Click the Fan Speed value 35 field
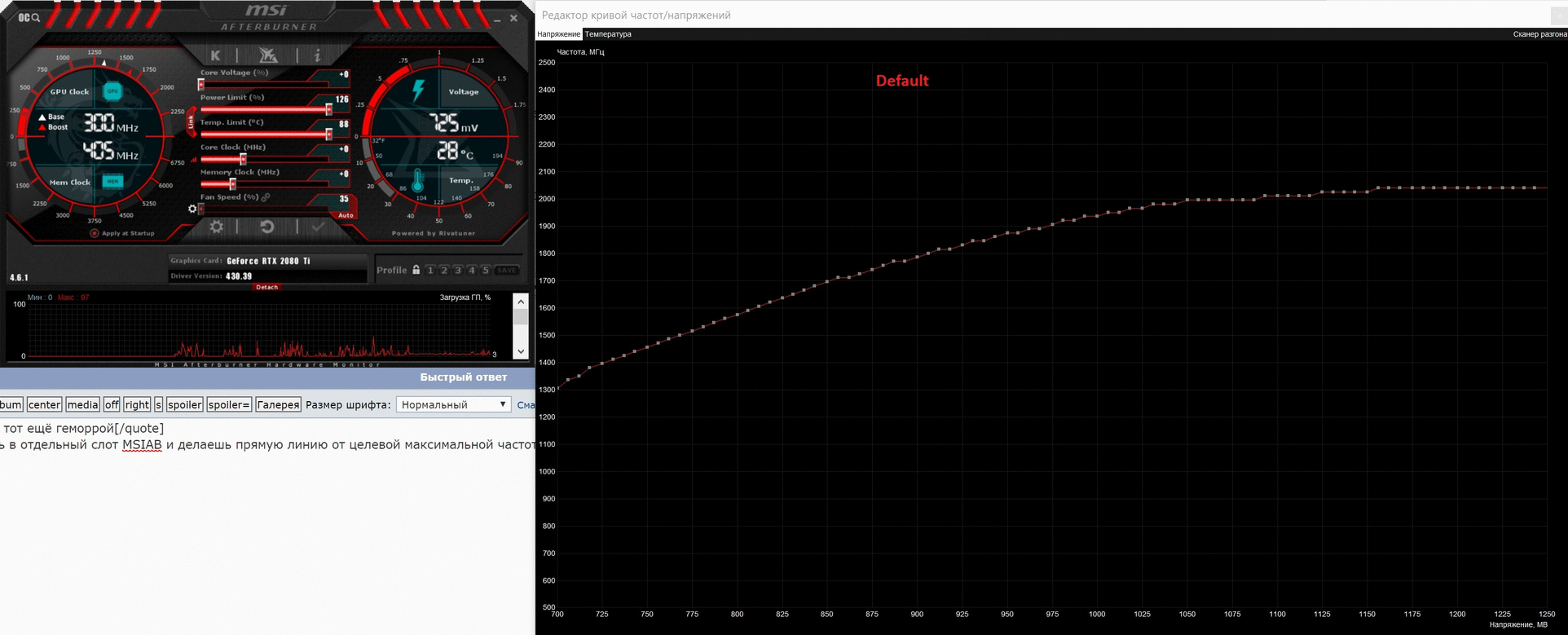The height and width of the screenshot is (635, 1568). 344,199
